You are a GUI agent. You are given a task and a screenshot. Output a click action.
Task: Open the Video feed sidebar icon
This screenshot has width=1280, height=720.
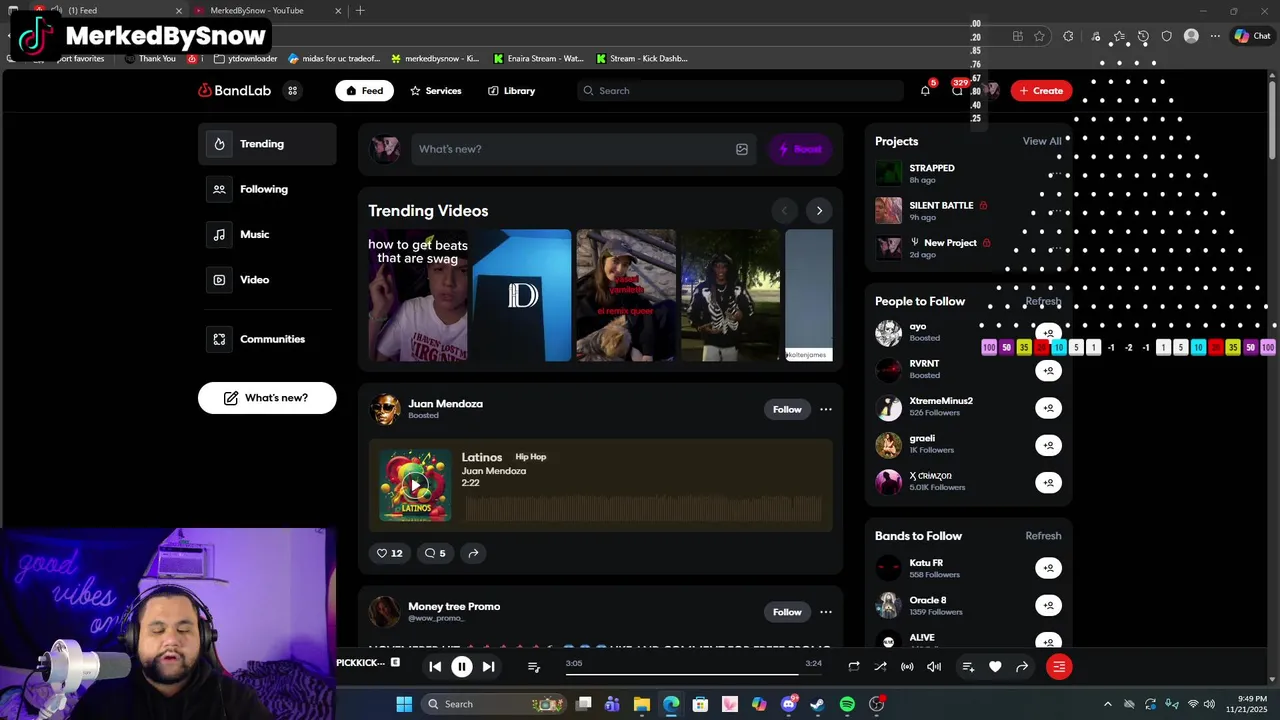click(219, 280)
